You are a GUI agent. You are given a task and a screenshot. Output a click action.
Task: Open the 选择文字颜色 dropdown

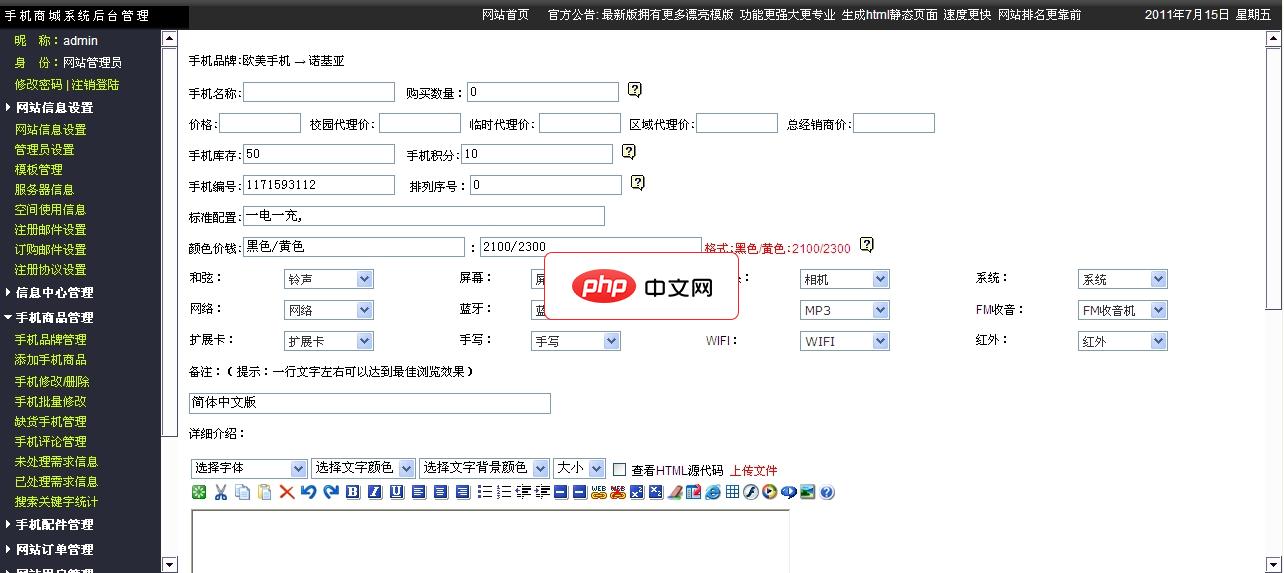click(x=363, y=468)
